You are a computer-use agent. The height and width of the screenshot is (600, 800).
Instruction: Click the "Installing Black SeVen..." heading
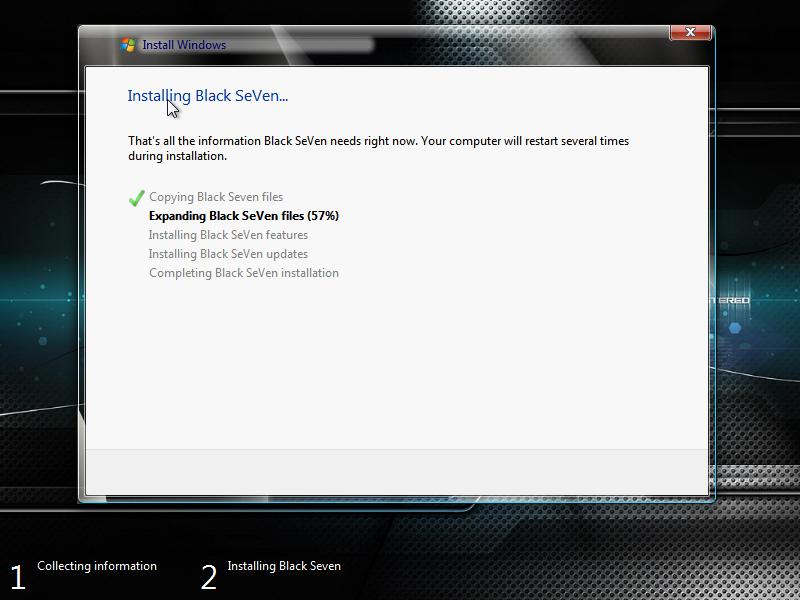pyautogui.click(x=208, y=96)
